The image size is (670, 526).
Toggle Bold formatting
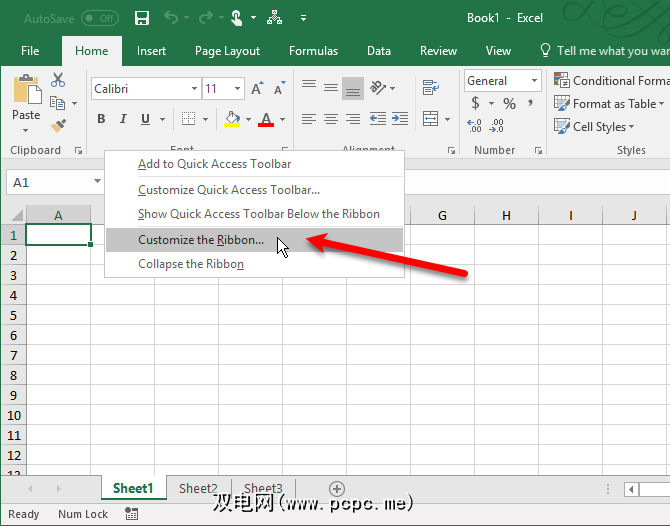[101, 120]
